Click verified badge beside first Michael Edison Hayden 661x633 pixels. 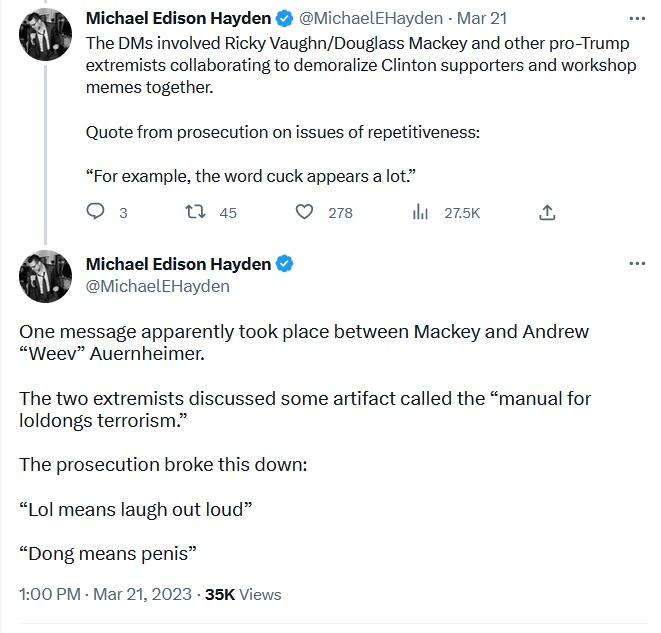click(285, 19)
